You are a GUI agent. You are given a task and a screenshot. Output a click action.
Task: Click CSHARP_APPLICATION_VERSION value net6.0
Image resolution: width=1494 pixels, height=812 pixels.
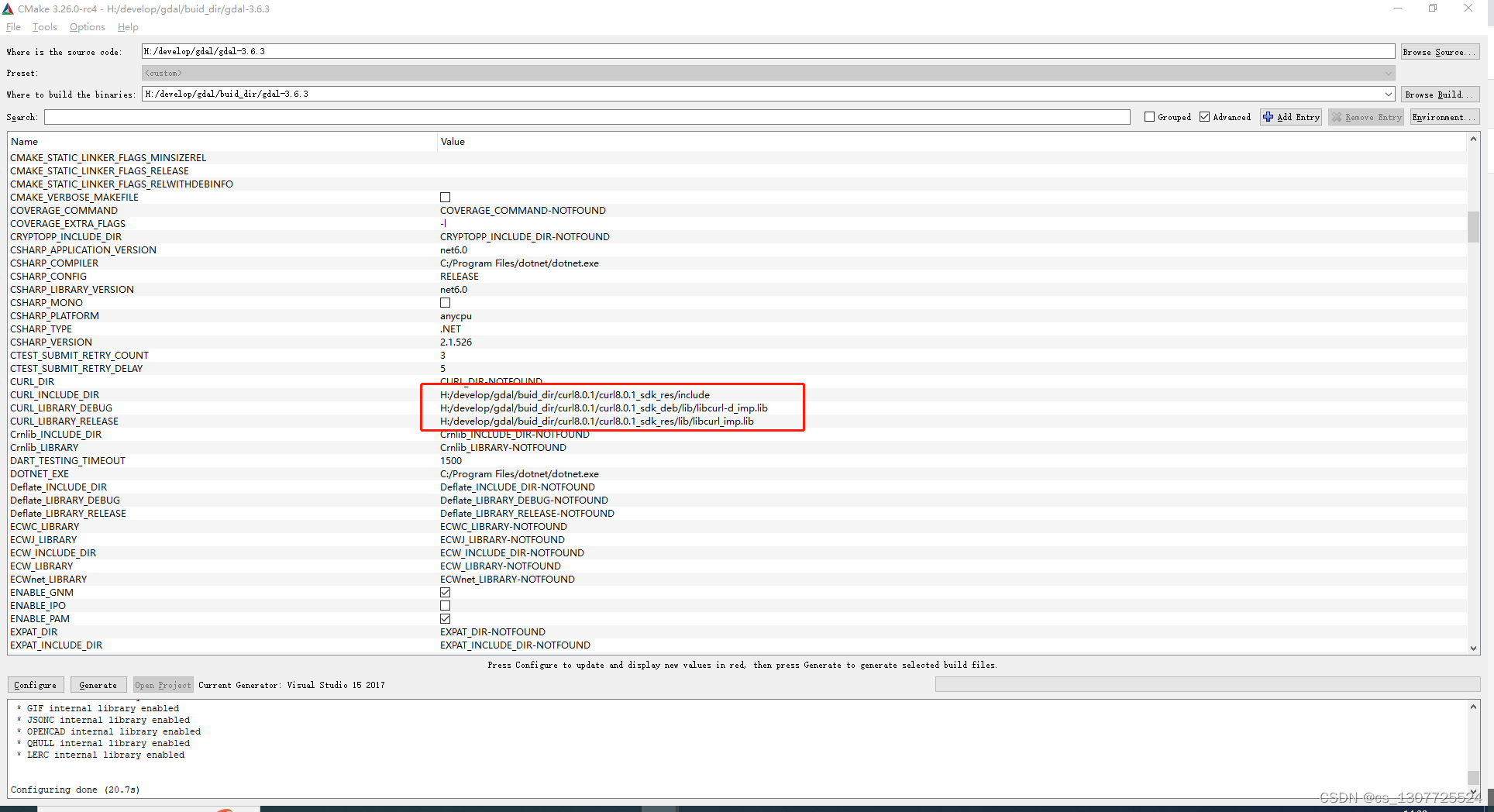point(454,250)
